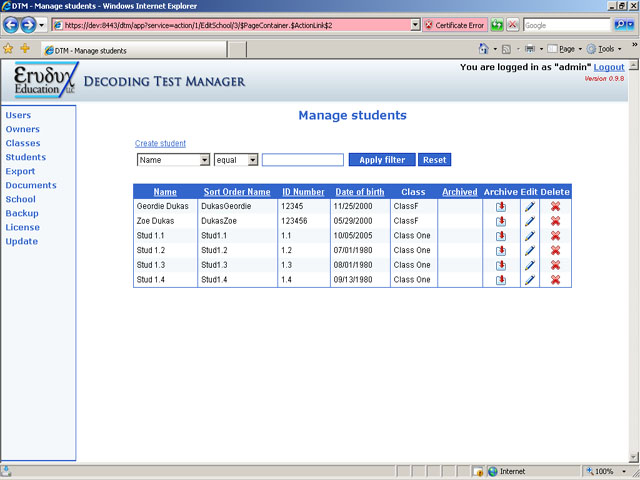
Task: Open the equal operator dropdown
Action: (x=253, y=160)
